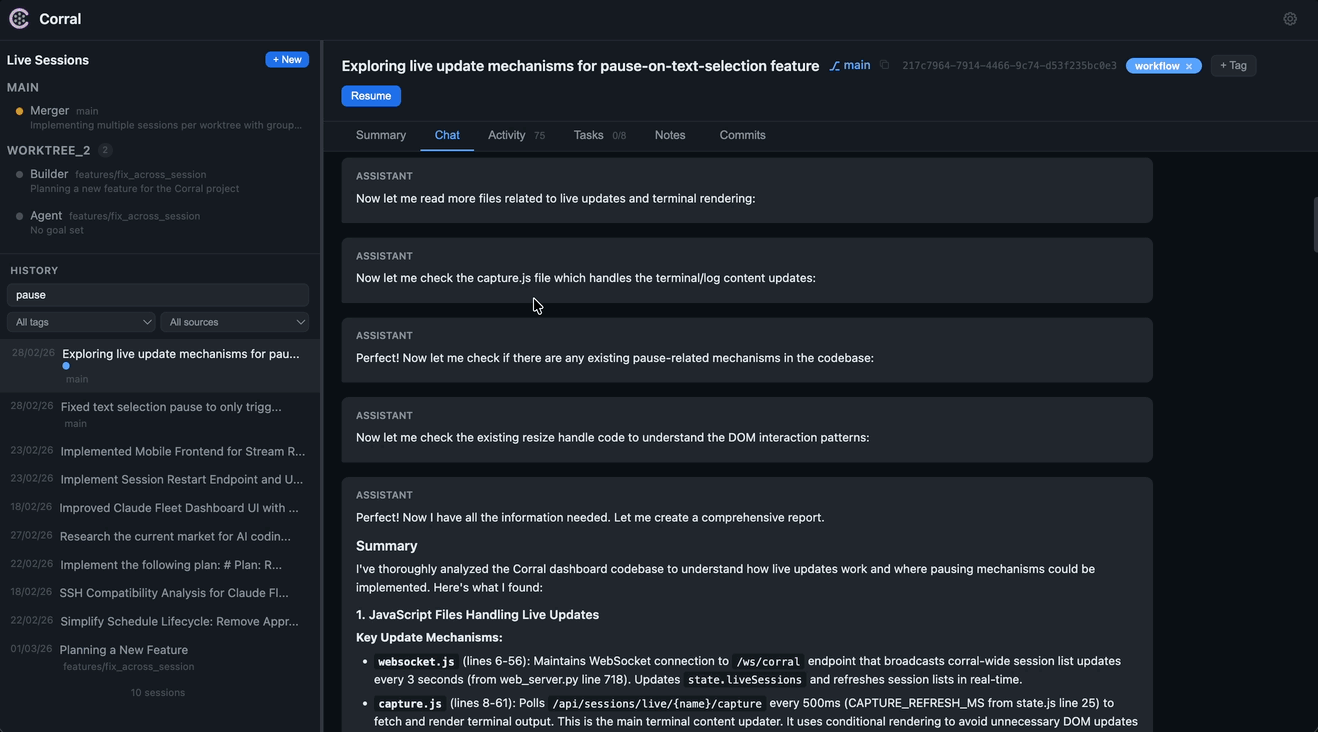Image resolution: width=1318 pixels, height=732 pixels.
Task: Click the + New session button
Action: 287,60
